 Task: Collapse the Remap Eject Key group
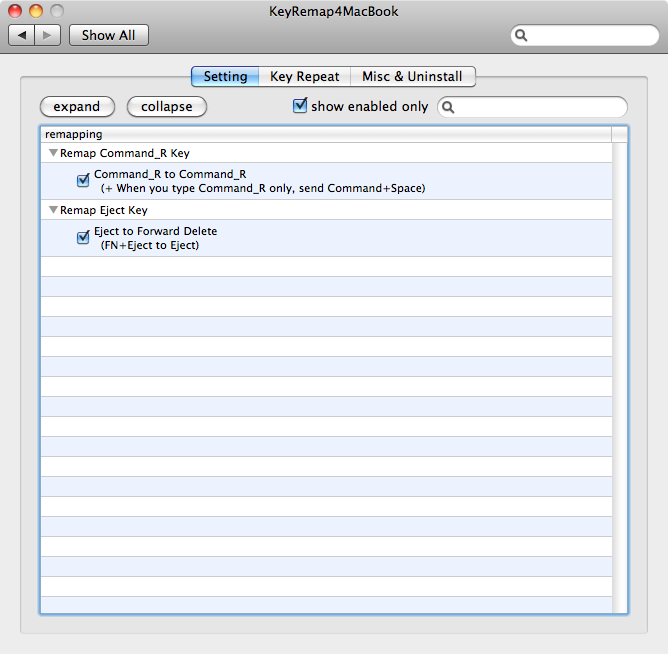53,210
